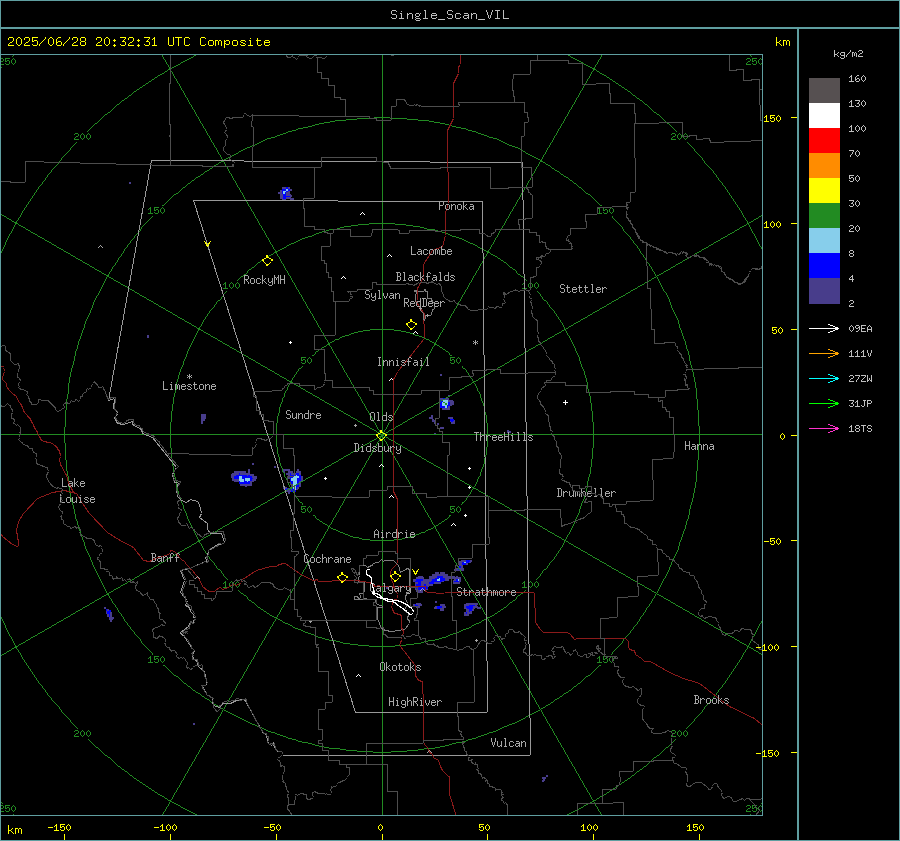Click the green 31JP arrow icon
Screen dimensions: 900x841
coord(824,404)
